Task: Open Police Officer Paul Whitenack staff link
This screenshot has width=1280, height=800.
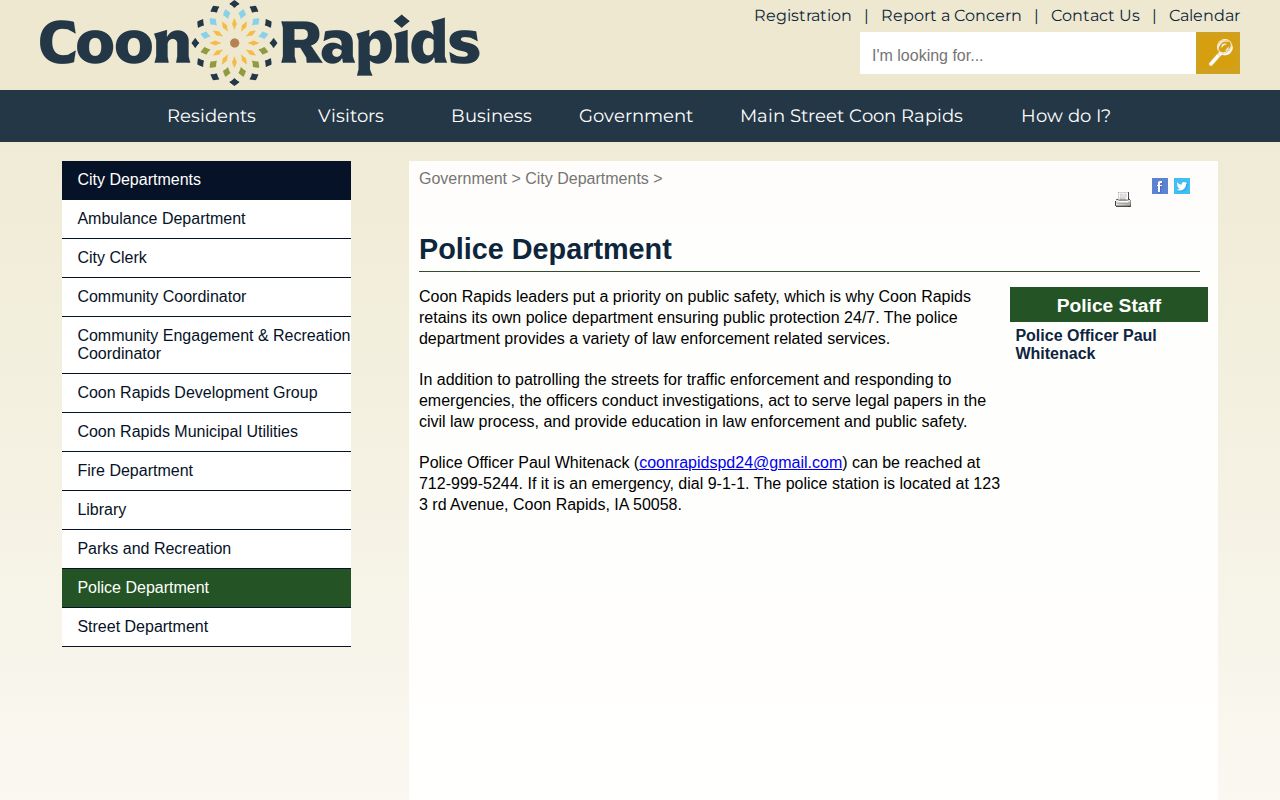Action: pos(1086,345)
